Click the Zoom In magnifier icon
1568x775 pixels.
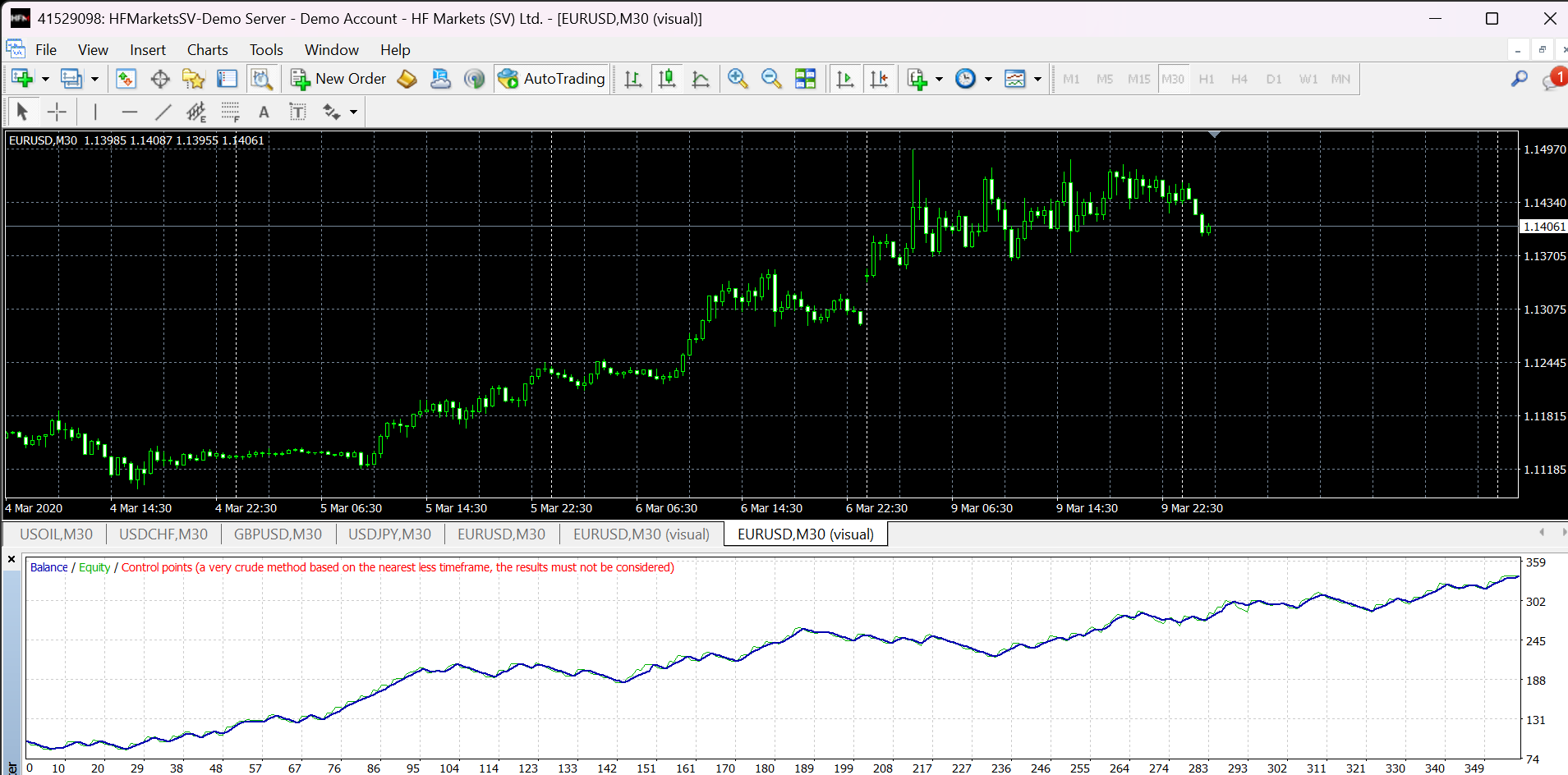click(x=737, y=79)
